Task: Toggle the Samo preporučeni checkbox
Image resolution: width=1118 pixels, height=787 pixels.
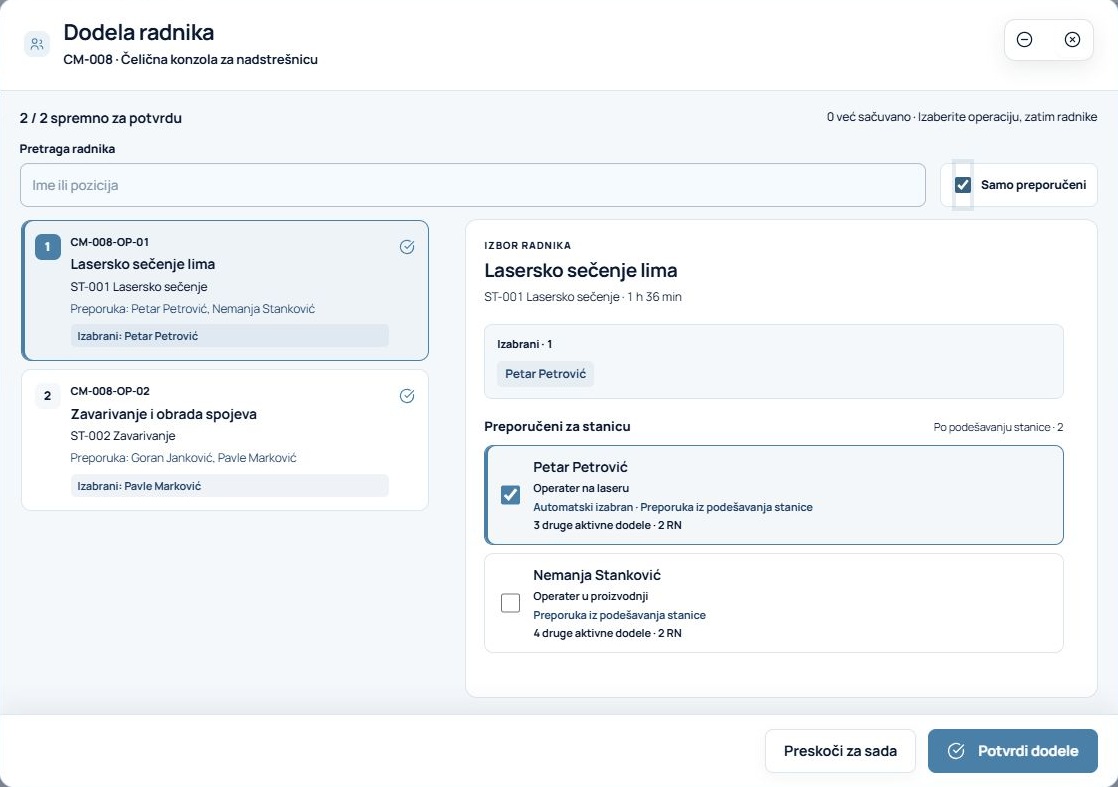Action: click(x=963, y=185)
